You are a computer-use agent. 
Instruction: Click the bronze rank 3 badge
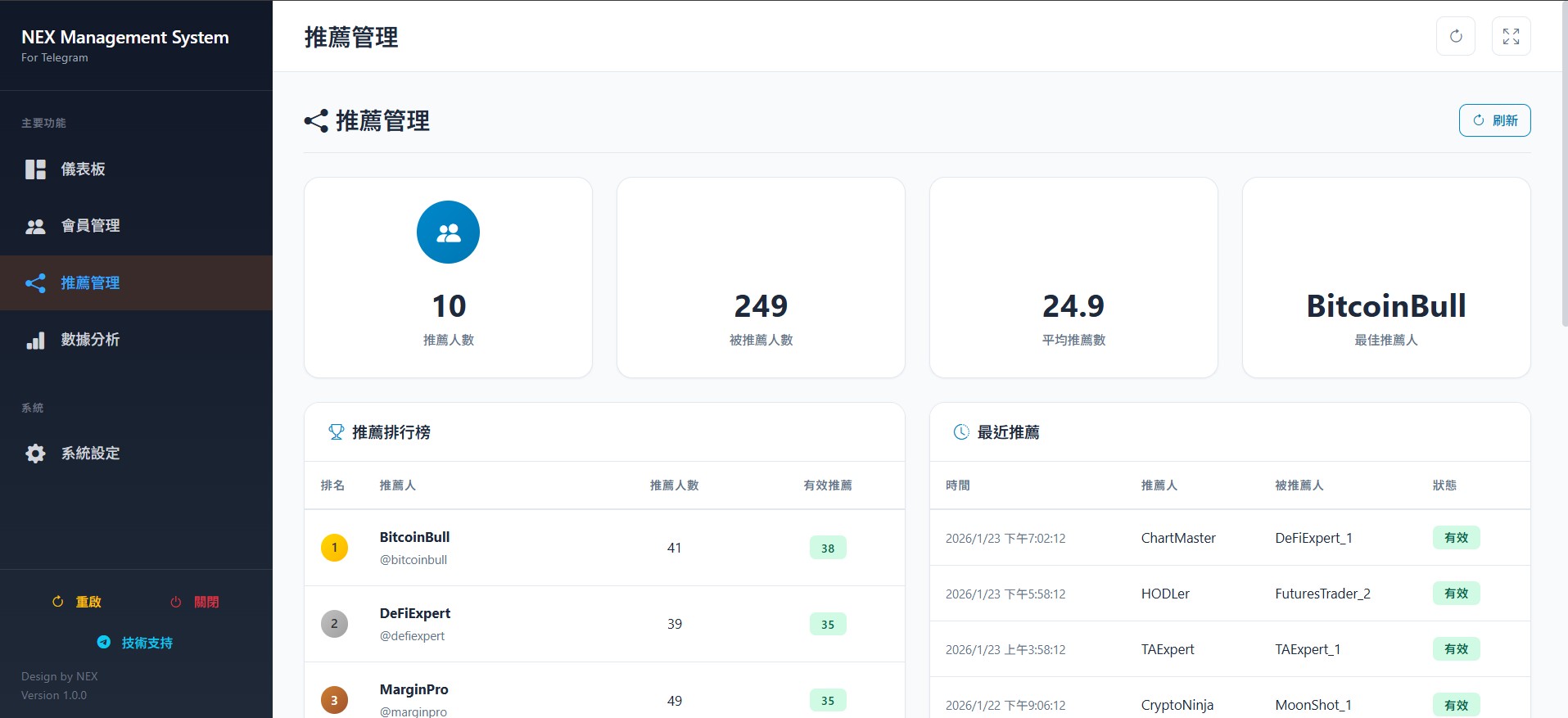(x=334, y=700)
